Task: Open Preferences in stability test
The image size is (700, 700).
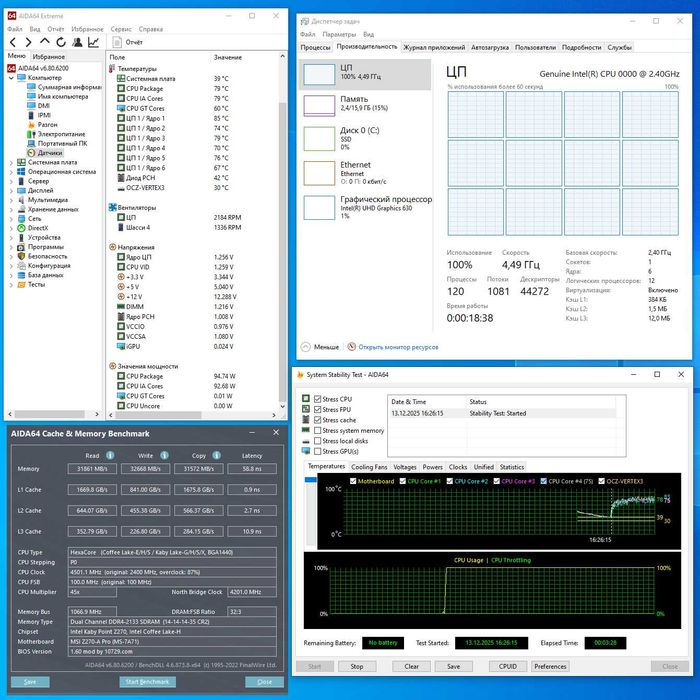Action: (x=550, y=666)
